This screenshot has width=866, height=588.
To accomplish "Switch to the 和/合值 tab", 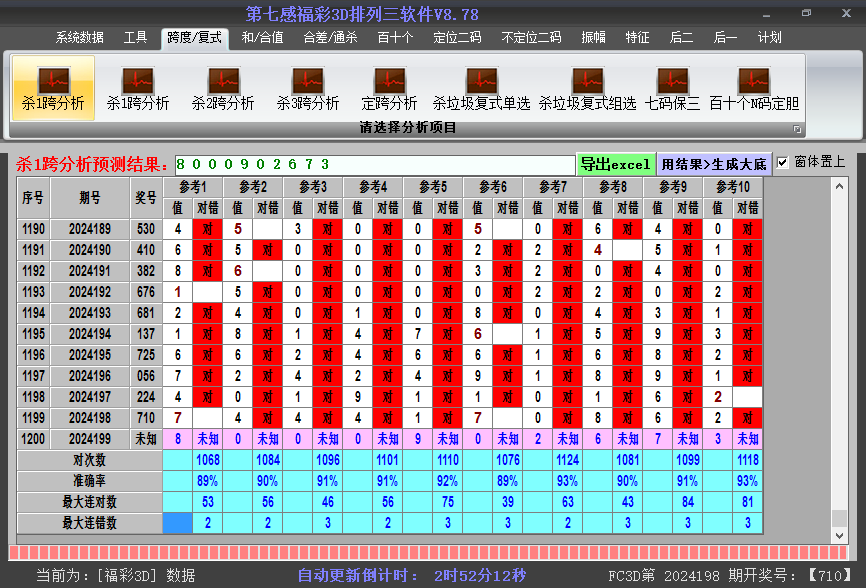I will point(262,37).
